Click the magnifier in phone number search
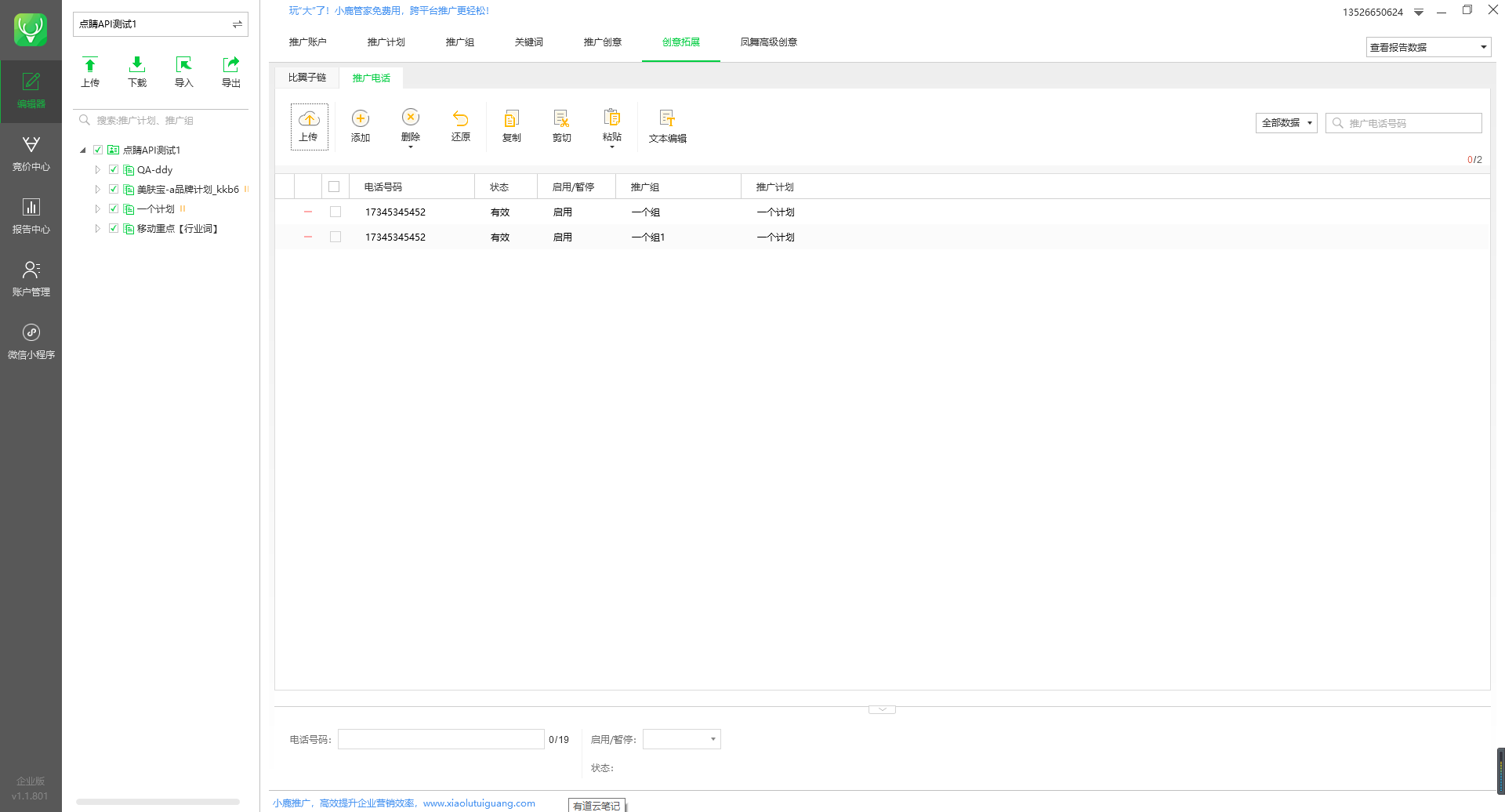Viewport: 1505px width, 812px height. [x=1338, y=123]
